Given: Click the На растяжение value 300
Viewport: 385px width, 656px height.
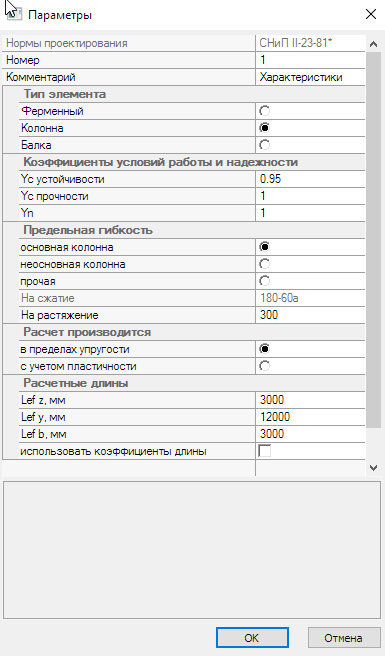Looking at the screenshot, I should (x=310, y=315).
